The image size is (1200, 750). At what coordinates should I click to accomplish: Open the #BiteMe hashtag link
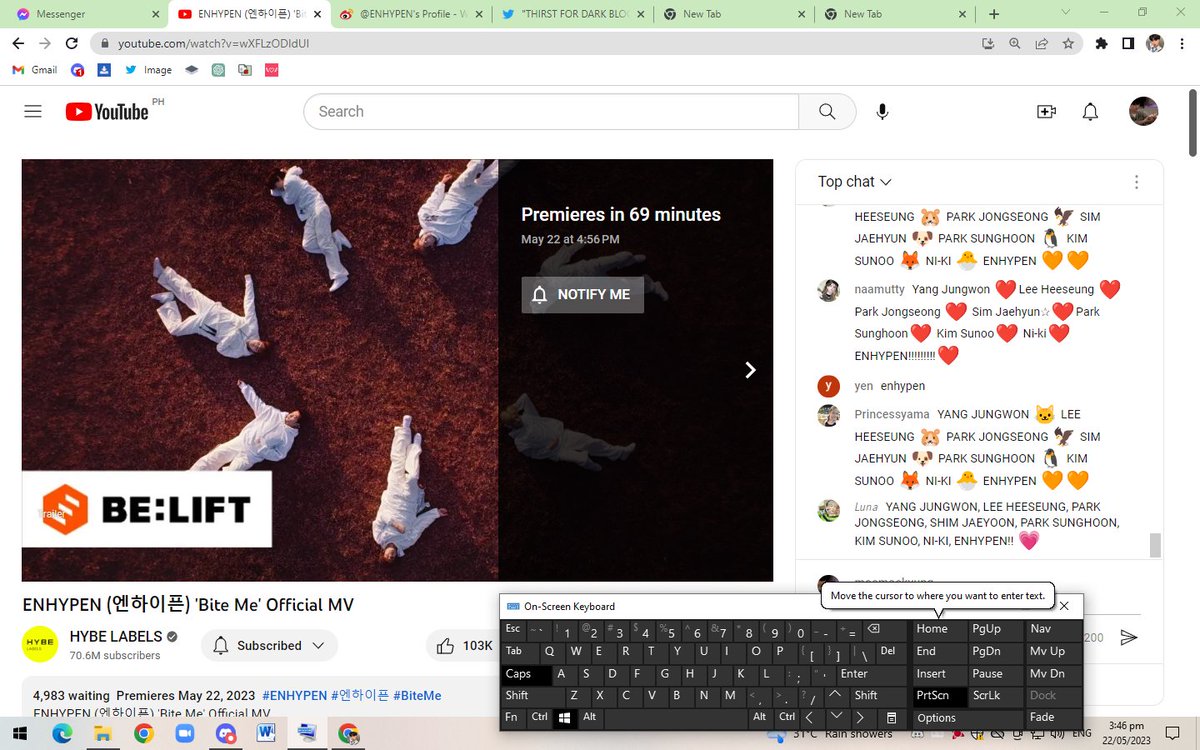pos(417,695)
